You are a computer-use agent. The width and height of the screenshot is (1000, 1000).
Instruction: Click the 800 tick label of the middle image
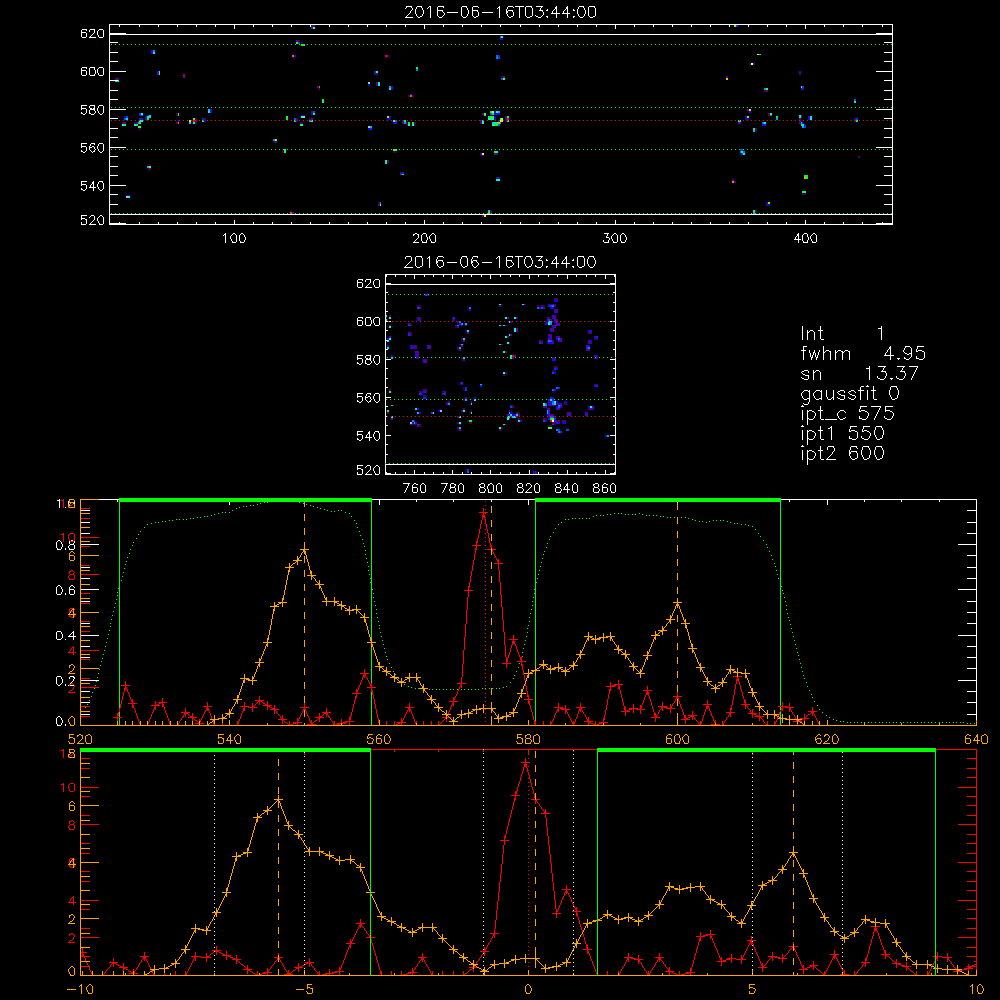[x=490, y=489]
